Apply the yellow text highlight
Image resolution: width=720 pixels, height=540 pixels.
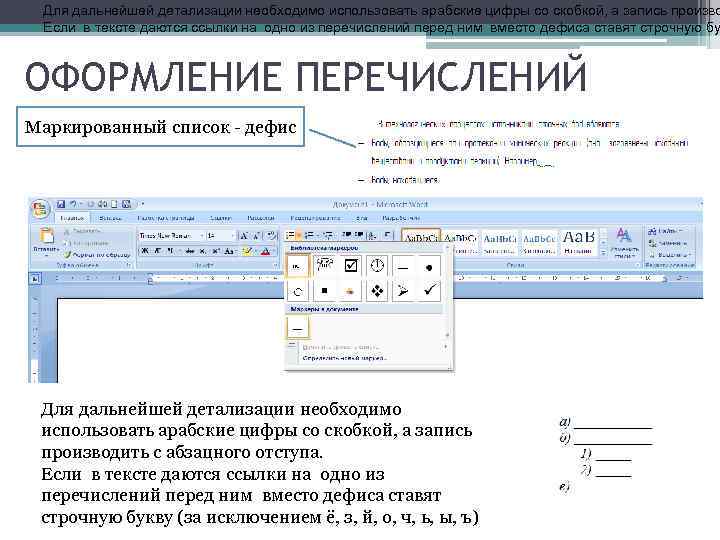(248, 251)
